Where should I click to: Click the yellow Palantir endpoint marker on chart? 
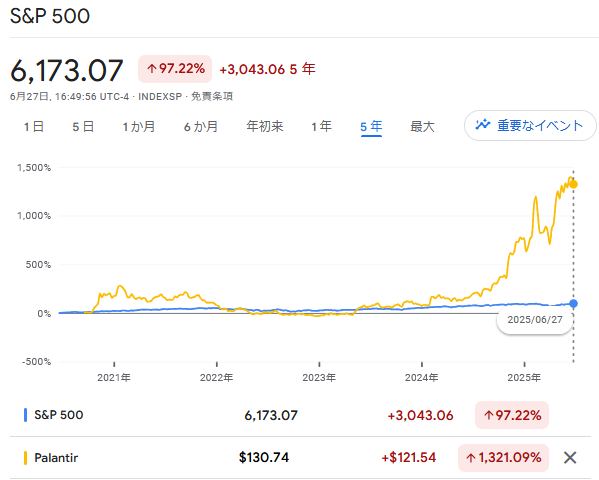pyautogui.click(x=573, y=185)
